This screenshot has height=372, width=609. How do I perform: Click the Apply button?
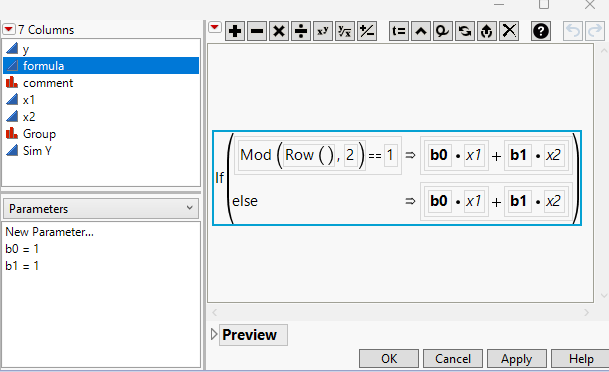[517, 359]
